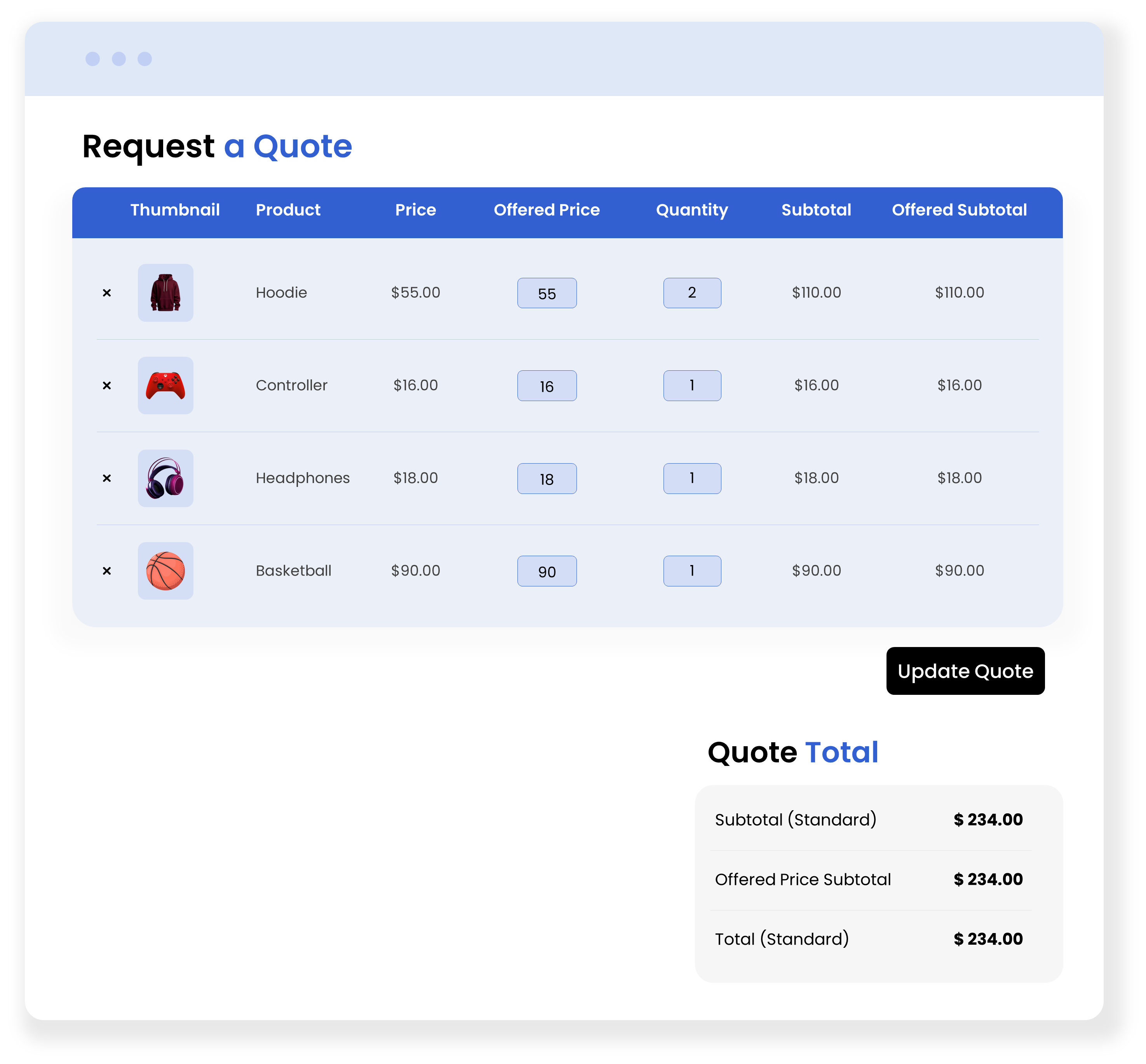1146x1064 pixels.
Task: Click the Headphones thumbnail image
Action: click(x=165, y=478)
